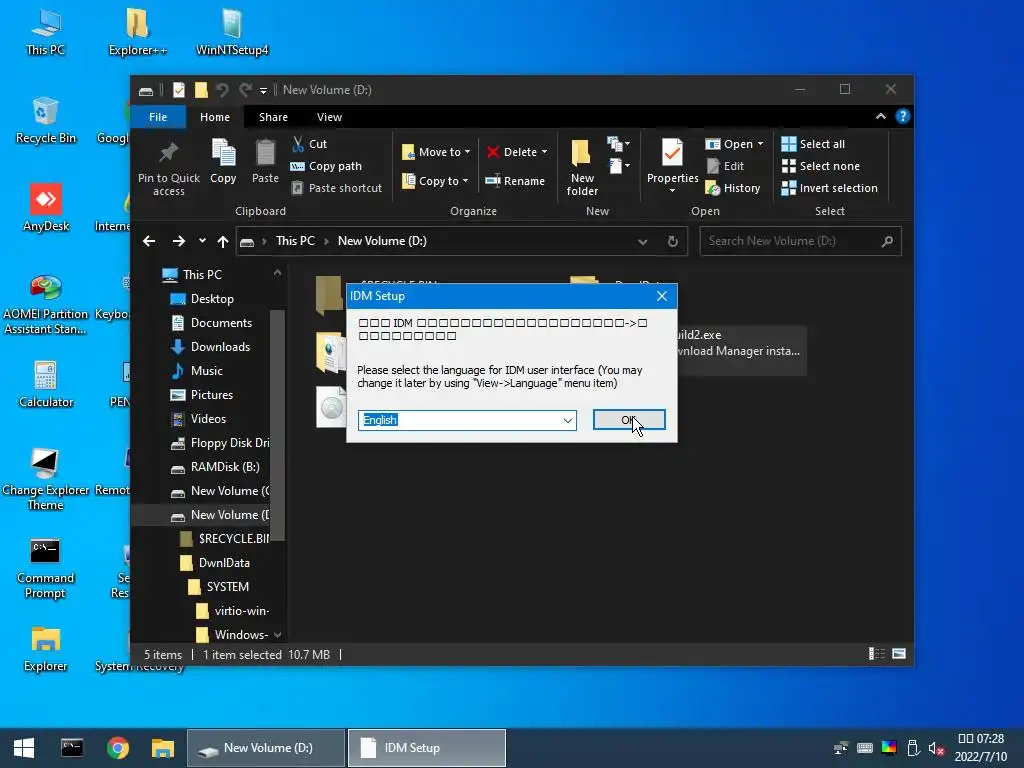Open Properties from the ribbon
The width and height of the screenshot is (1024, 768).
click(x=672, y=167)
